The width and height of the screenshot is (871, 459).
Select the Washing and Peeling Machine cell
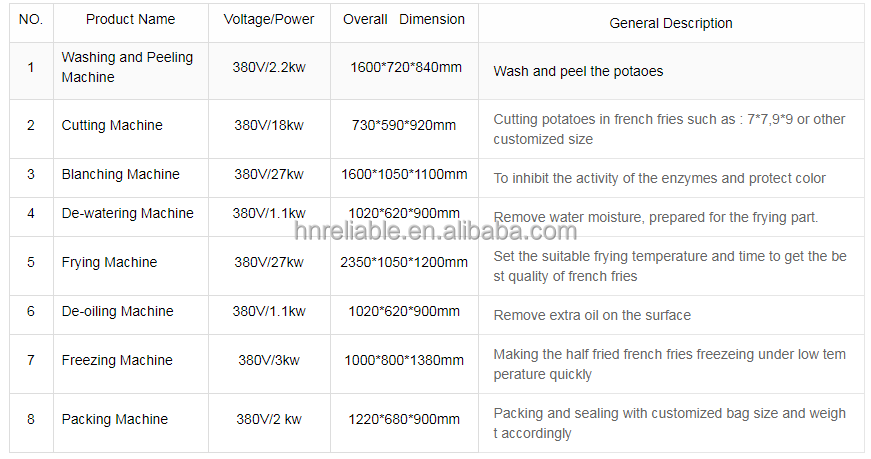pos(127,67)
